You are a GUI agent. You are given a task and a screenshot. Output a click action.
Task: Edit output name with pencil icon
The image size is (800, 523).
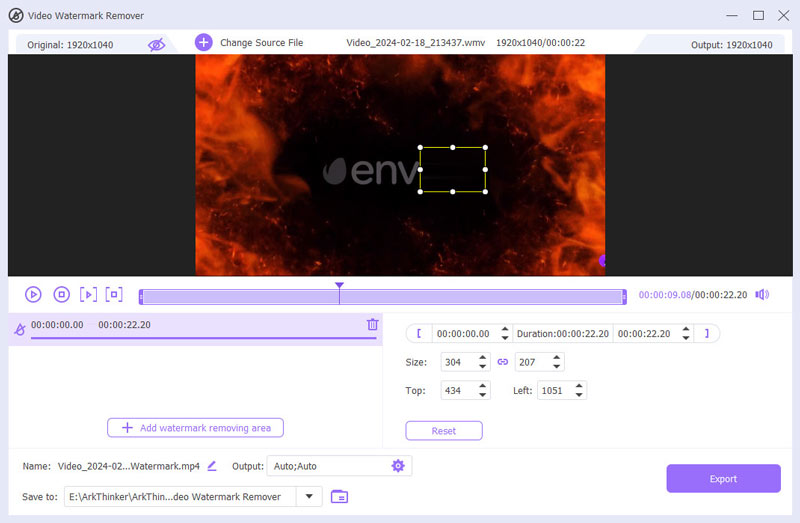[212, 465]
